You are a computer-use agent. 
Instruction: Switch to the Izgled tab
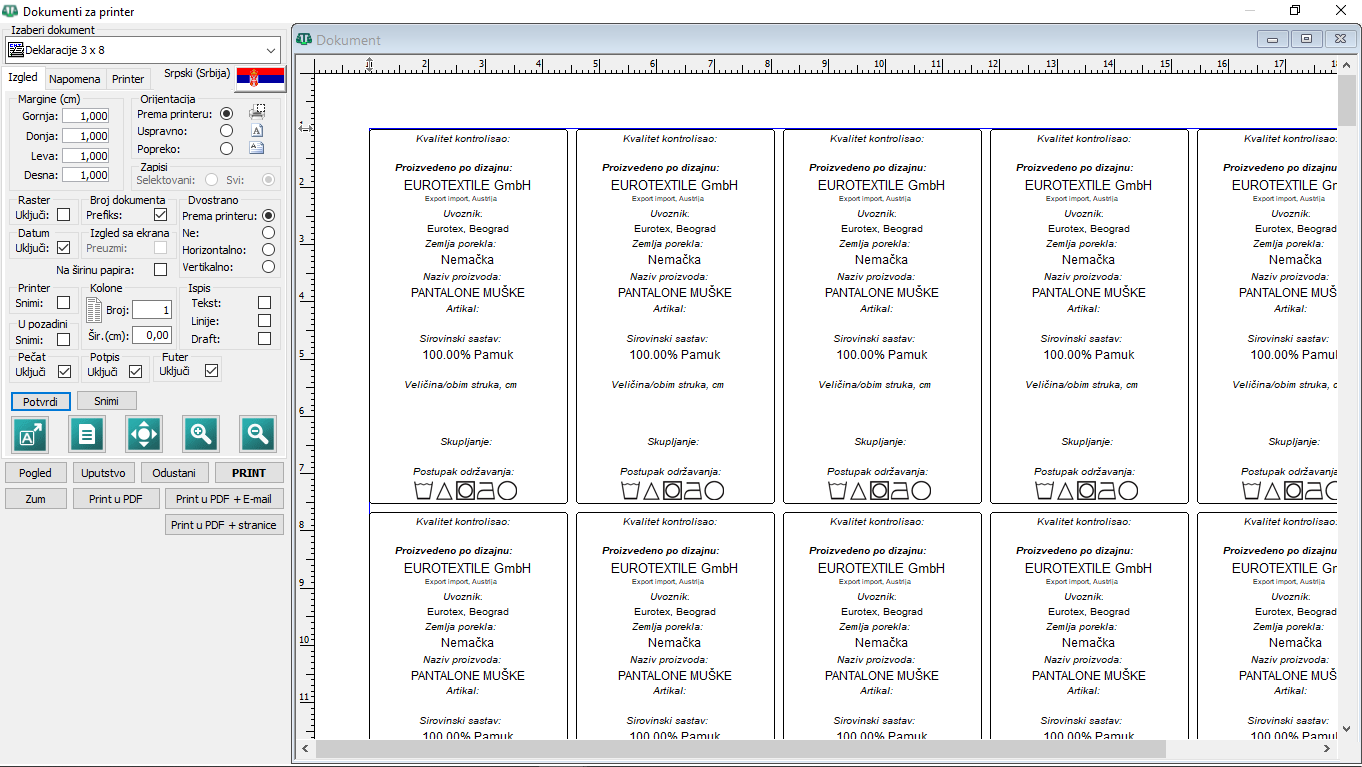pyautogui.click(x=22, y=78)
